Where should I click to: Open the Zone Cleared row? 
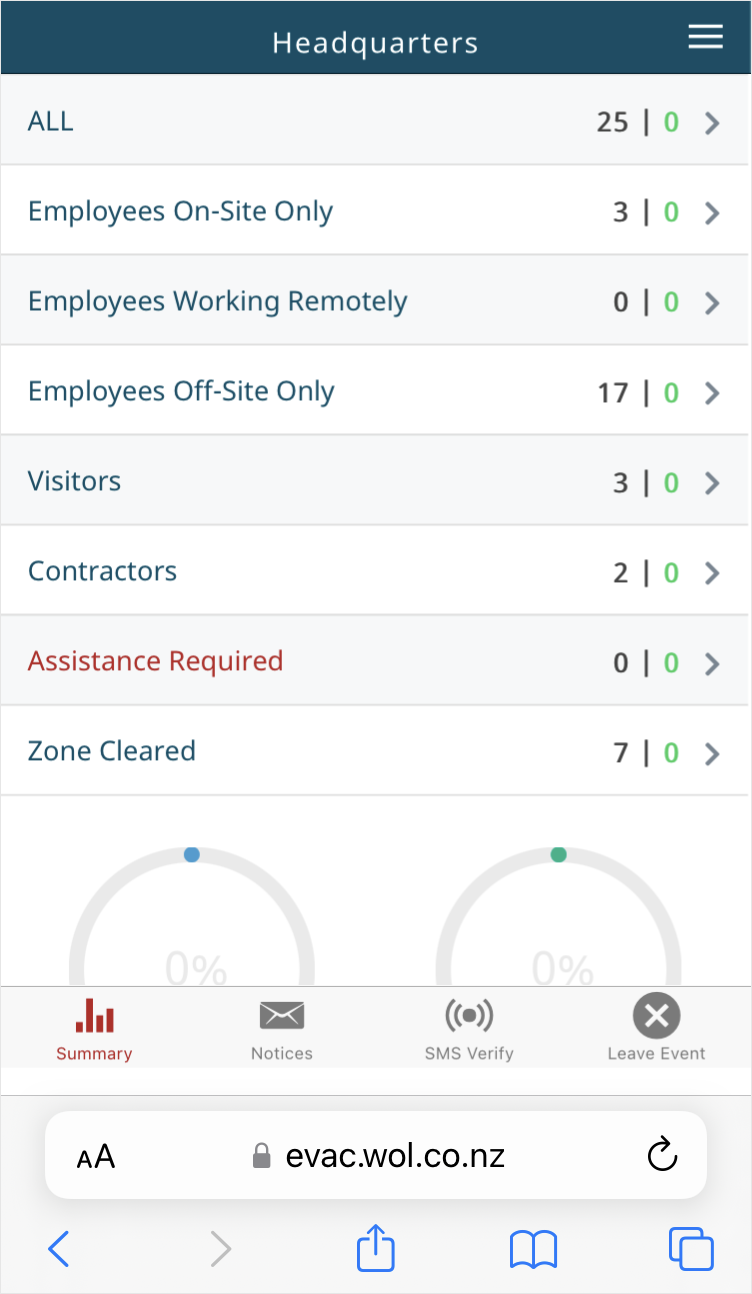click(375, 751)
